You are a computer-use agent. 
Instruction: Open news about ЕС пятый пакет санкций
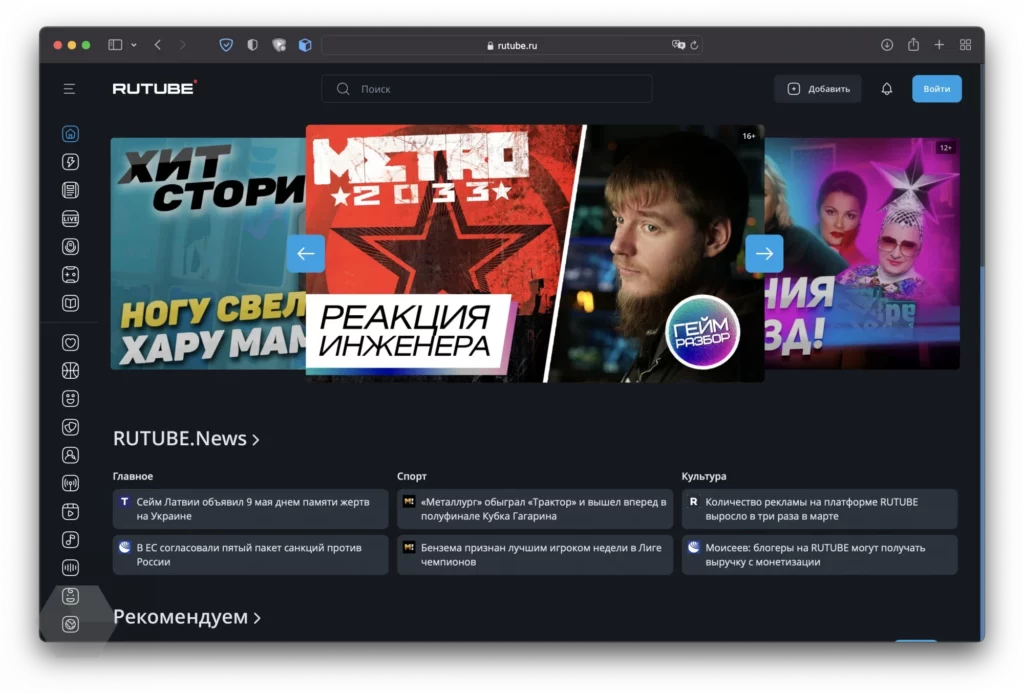250,554
